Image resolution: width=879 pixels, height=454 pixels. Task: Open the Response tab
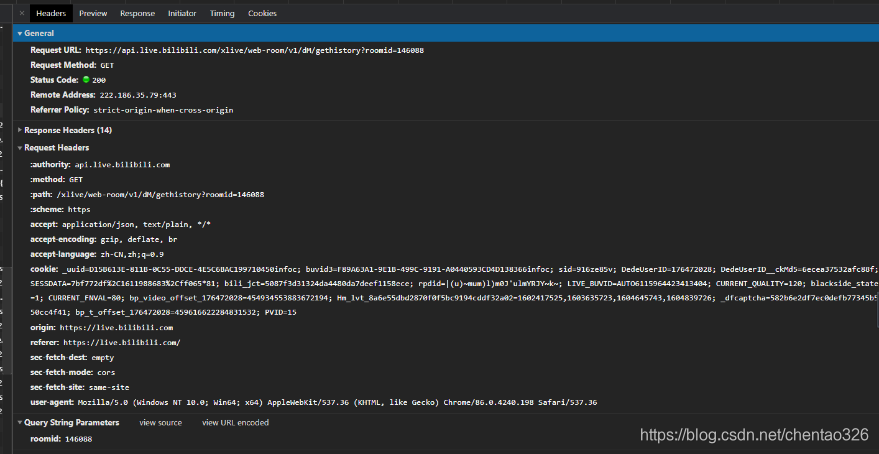pos(137,13)
